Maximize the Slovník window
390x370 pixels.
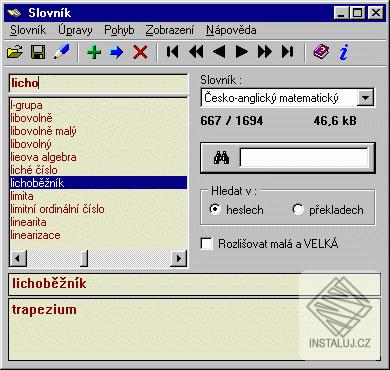357,13
